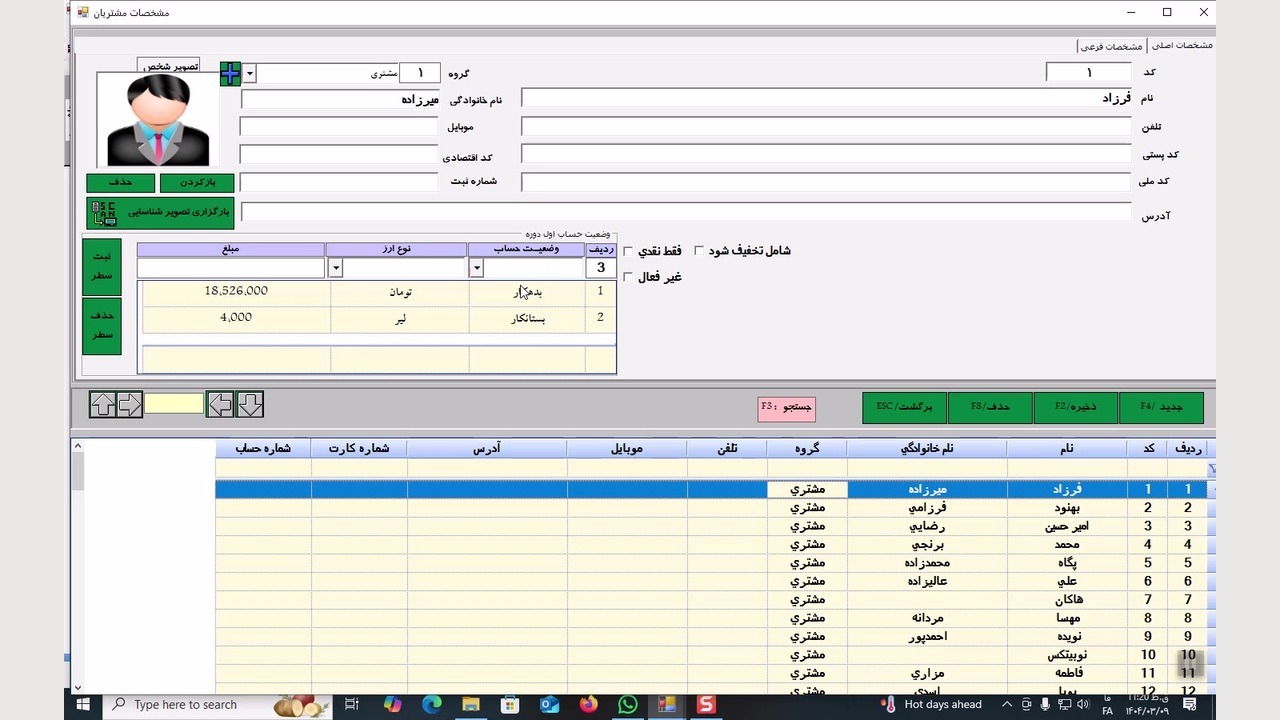
Task: Click the Windows taskbar search box
Action: pos(217,705)
